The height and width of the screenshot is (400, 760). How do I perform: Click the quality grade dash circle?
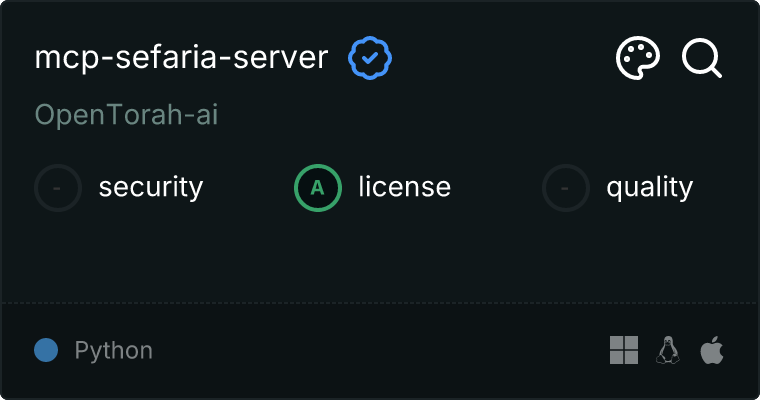pos(566,187)
